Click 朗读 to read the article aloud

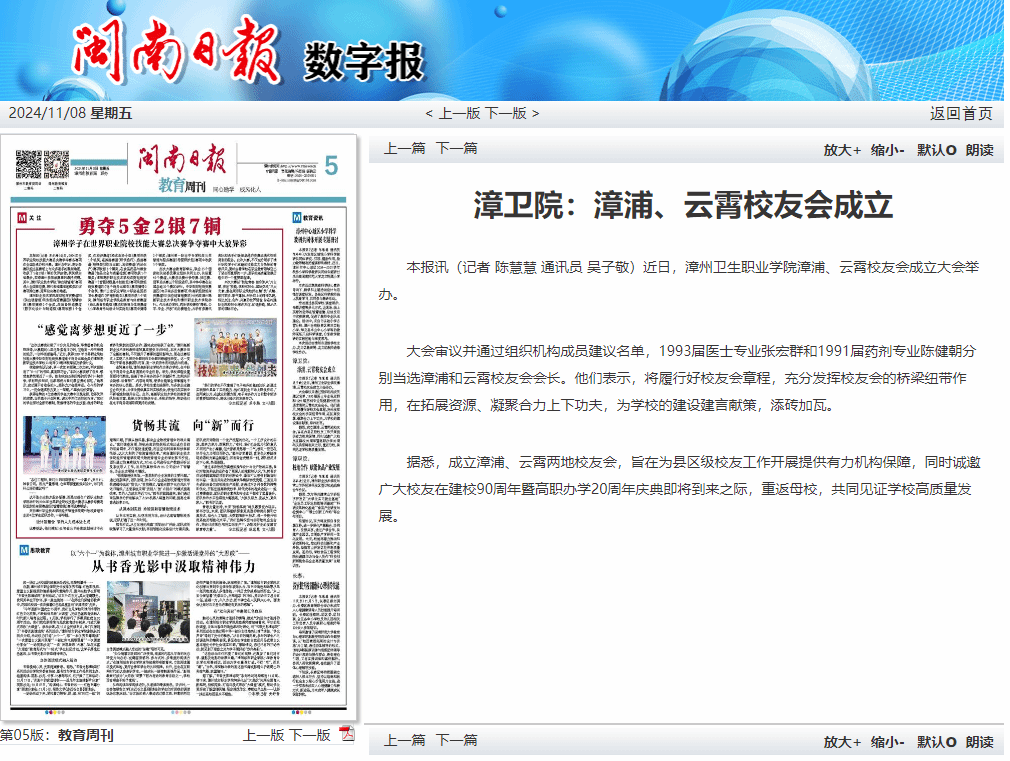point(979,150)
